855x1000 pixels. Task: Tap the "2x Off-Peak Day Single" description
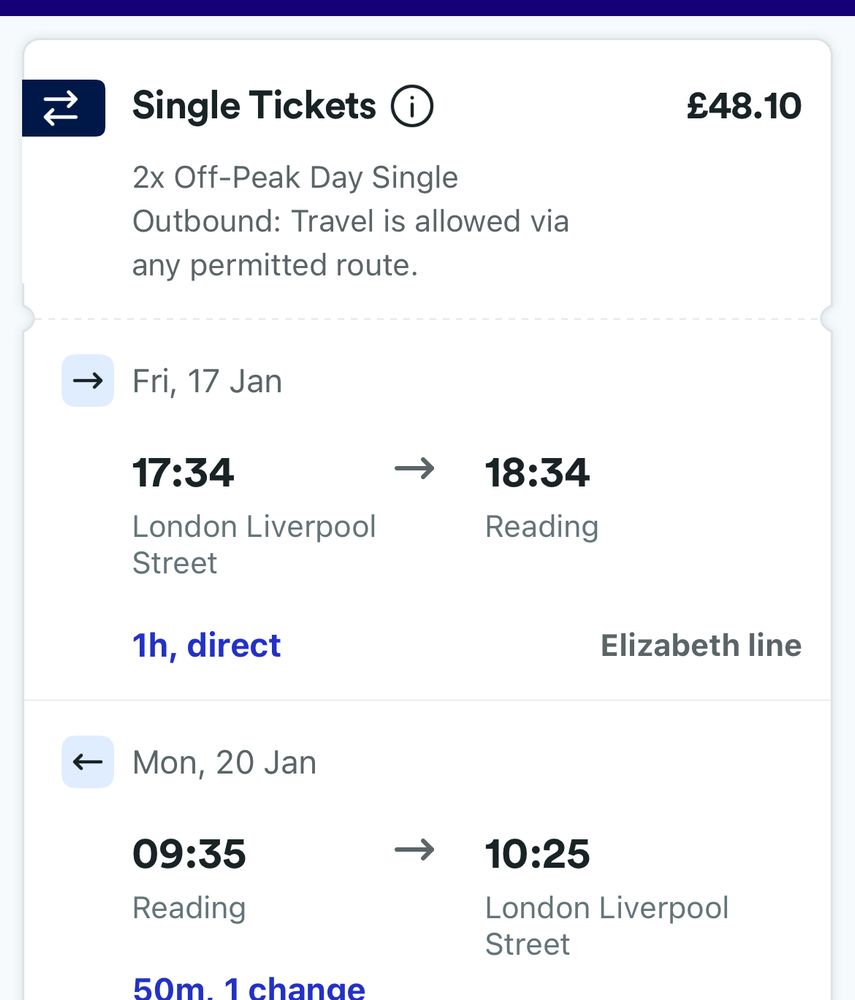point(295,178)
